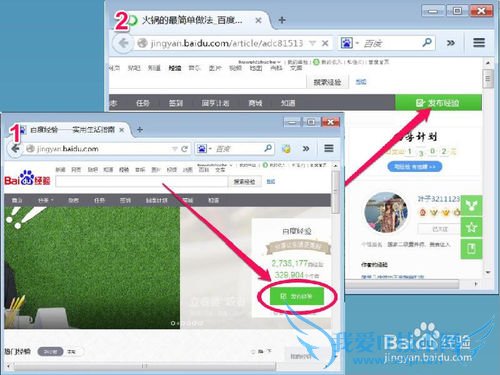Click 帮助 link beside rear search button
Viewport: 500px width, 375px height.
point(361,82)
